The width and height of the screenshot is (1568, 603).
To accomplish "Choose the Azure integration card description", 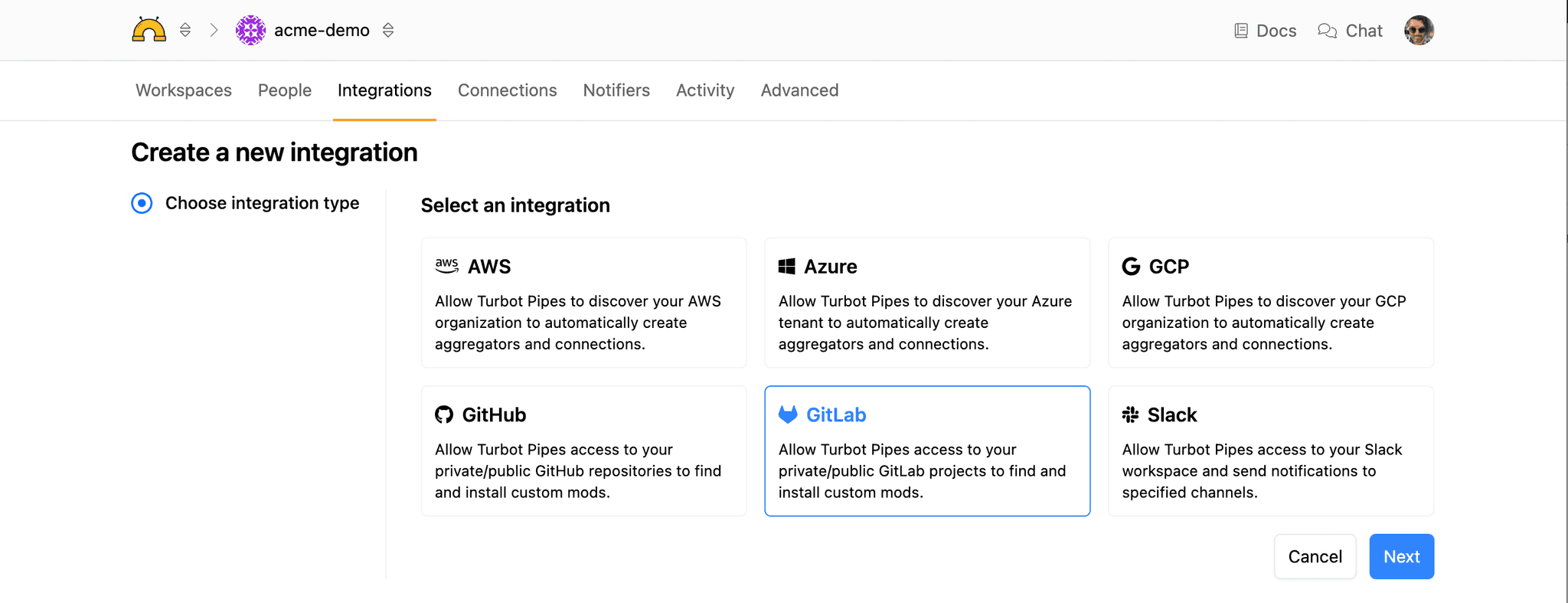I will pos(925,323).
